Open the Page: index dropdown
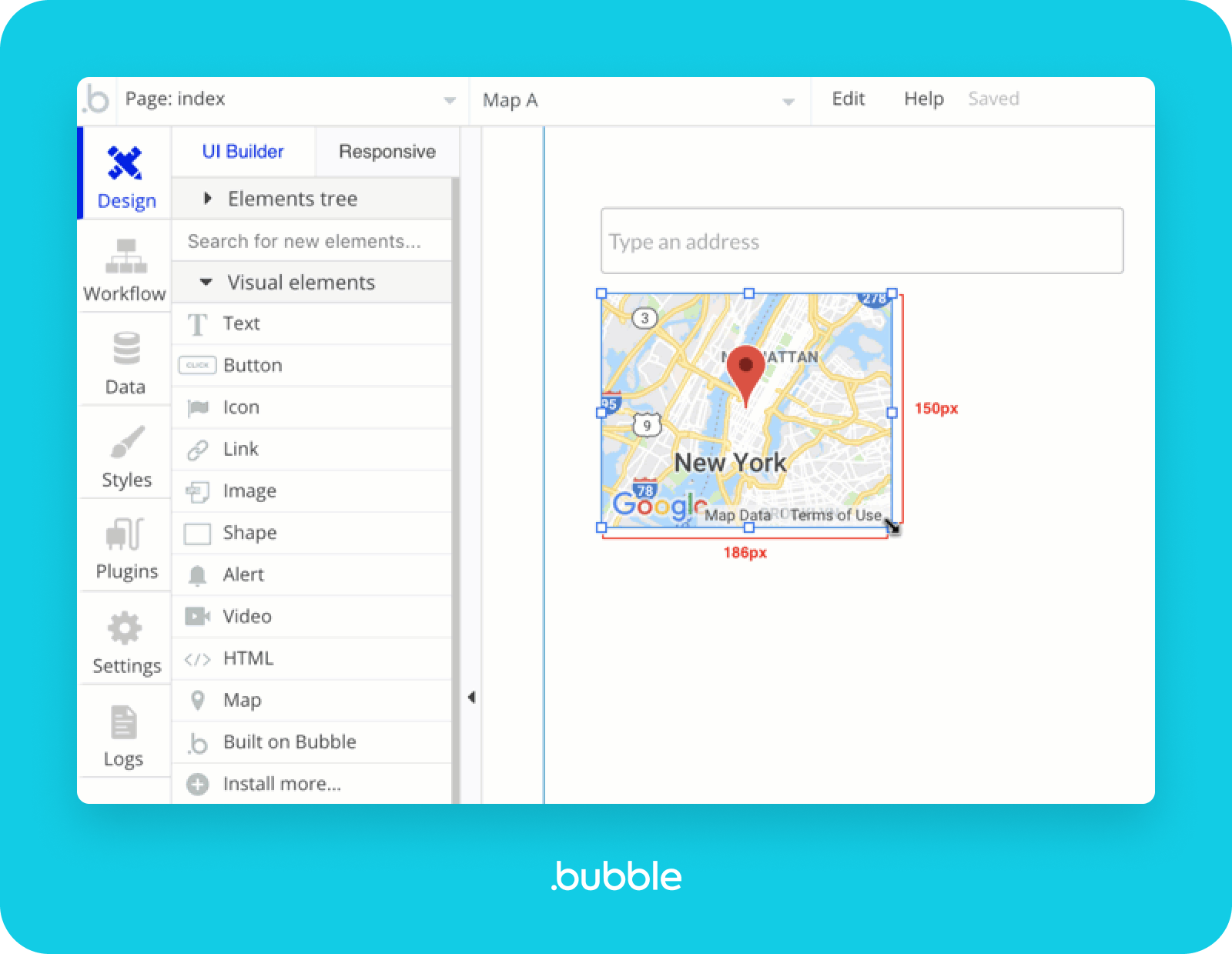 [293, 100]
